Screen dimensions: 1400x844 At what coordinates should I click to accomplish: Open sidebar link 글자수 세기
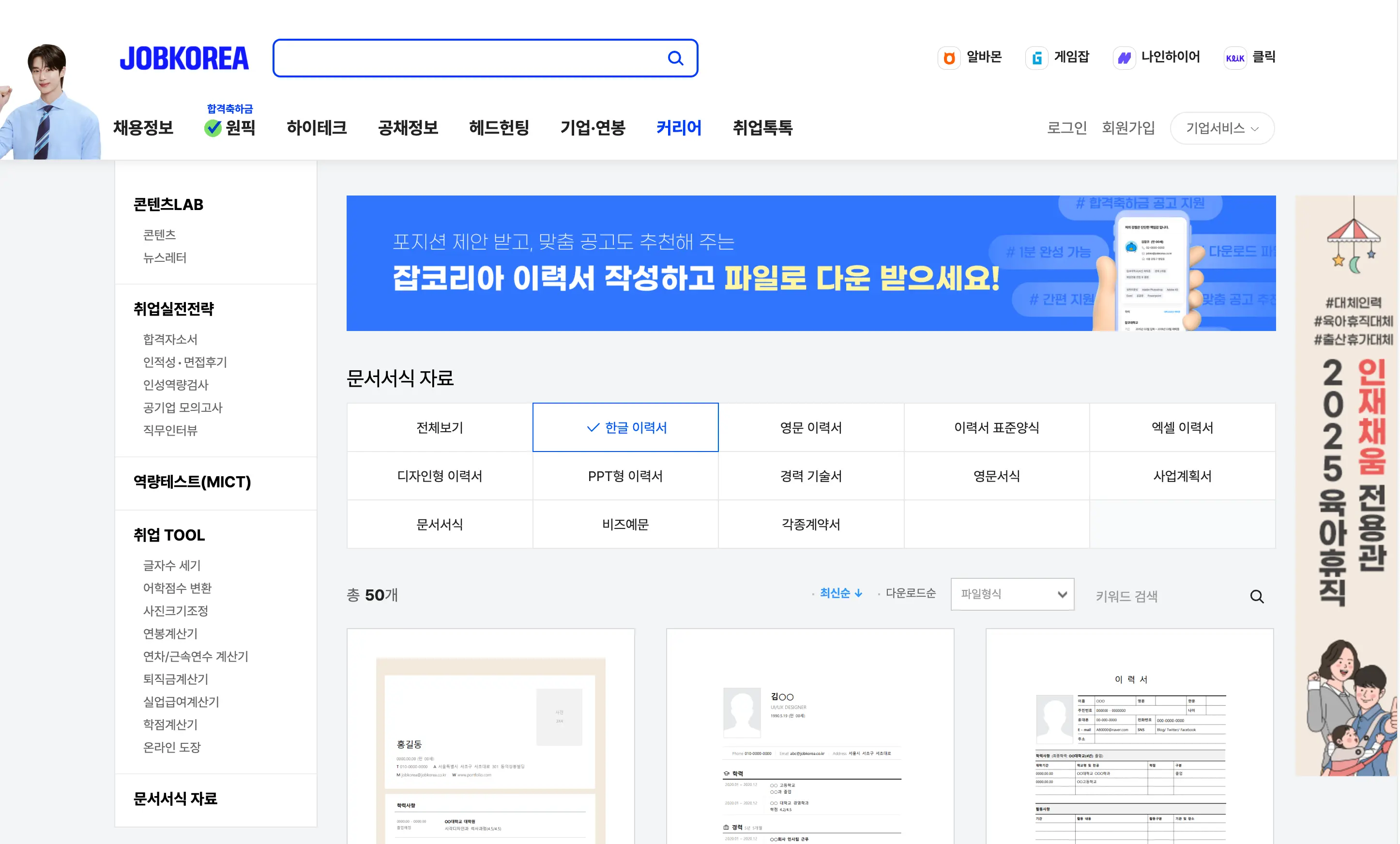[x=171, y=565]
